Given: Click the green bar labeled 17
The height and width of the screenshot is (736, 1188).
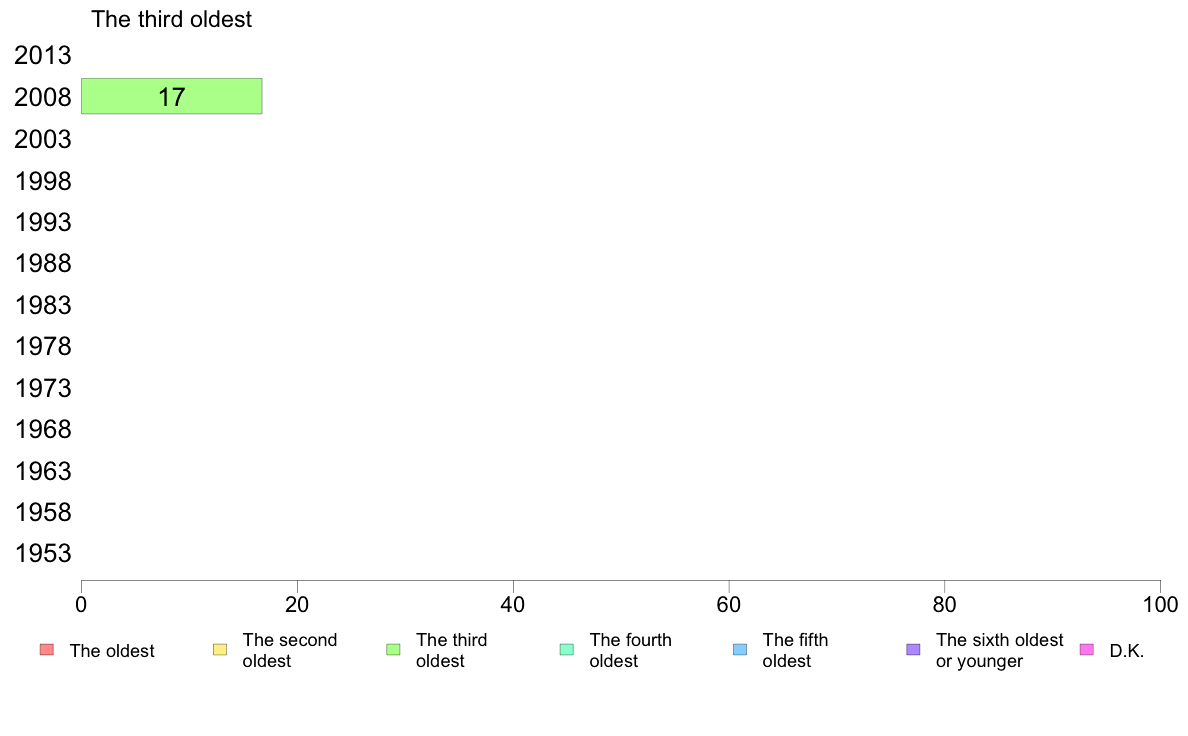Looking at the screenshot, I should point(172,96).
